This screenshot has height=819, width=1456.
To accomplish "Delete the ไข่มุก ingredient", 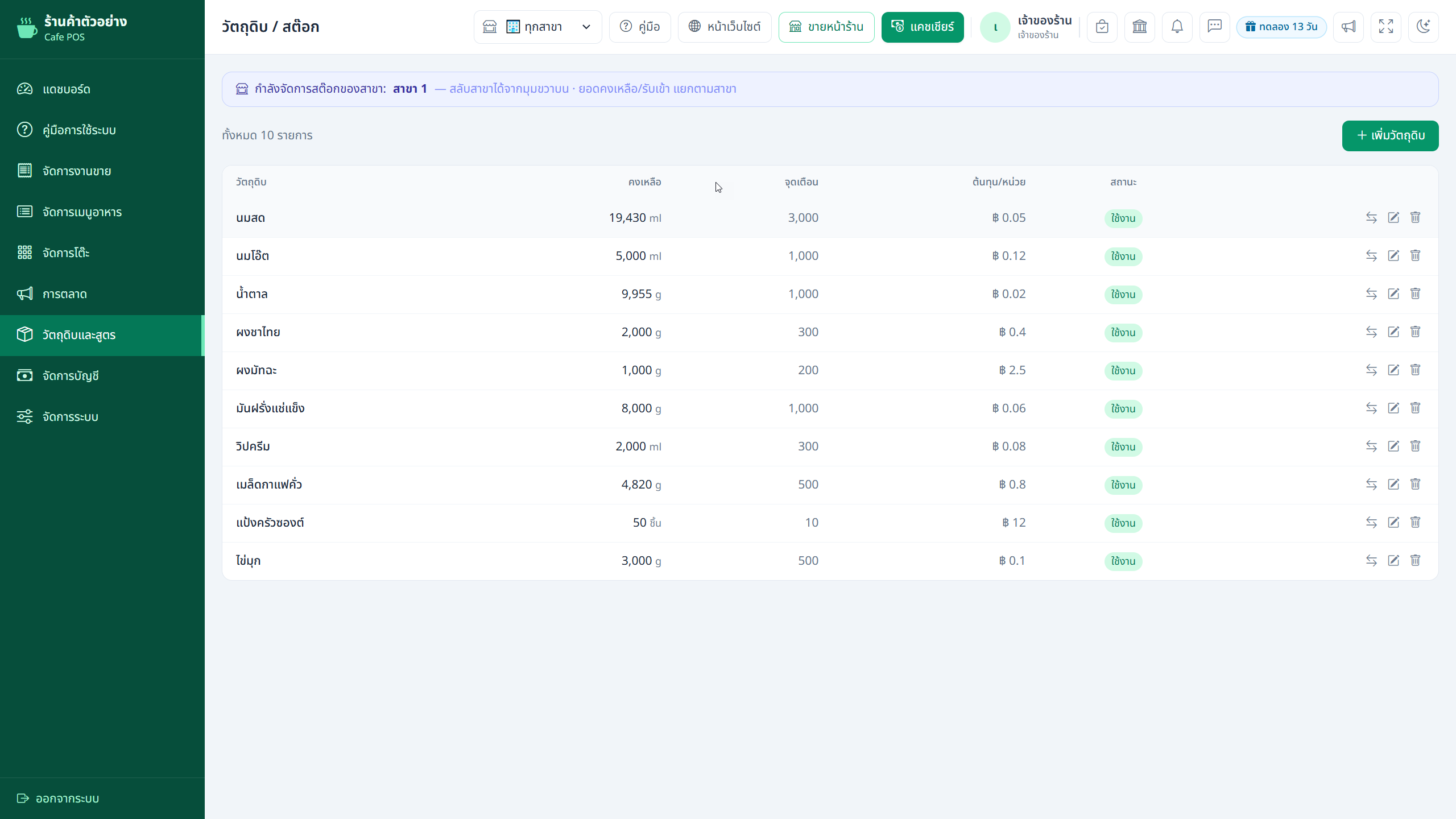I will 1416,560.
